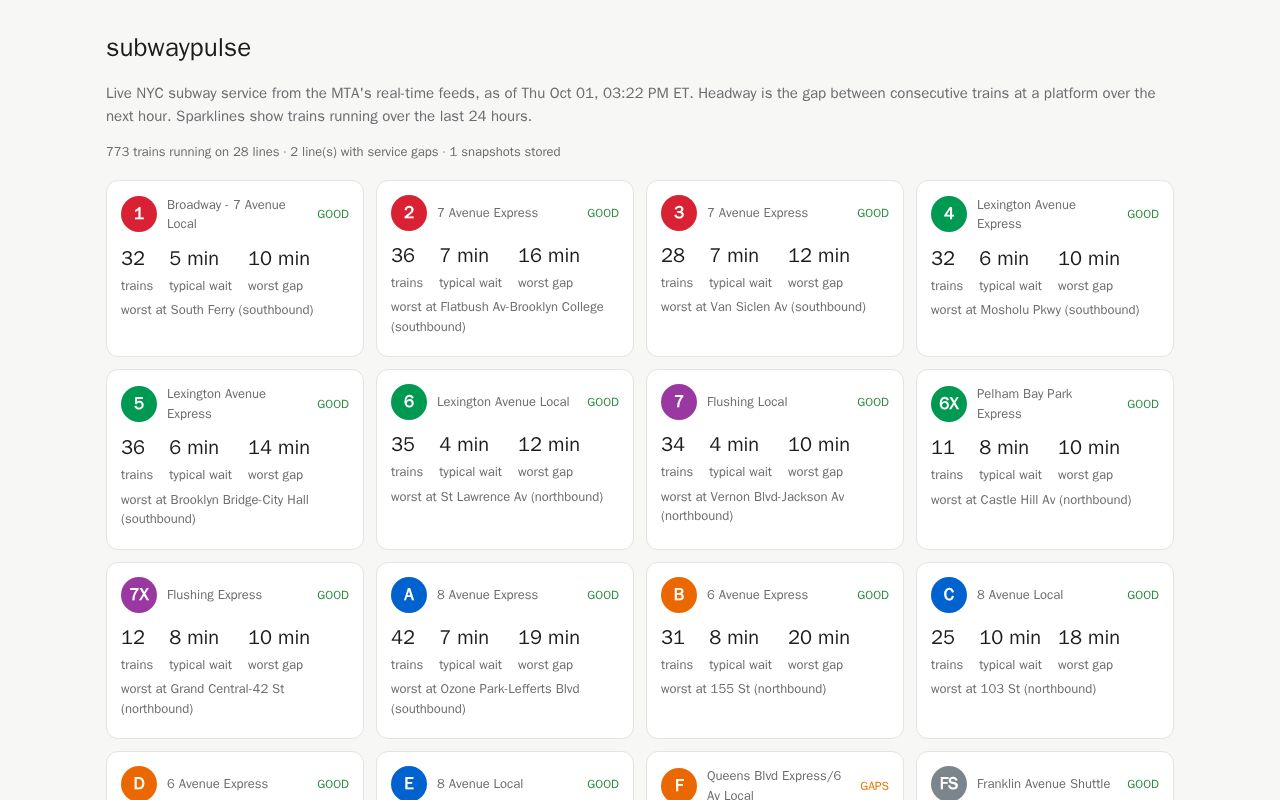Click the subwaypulse page title
Screen dimensions: 1280x800
178,48
